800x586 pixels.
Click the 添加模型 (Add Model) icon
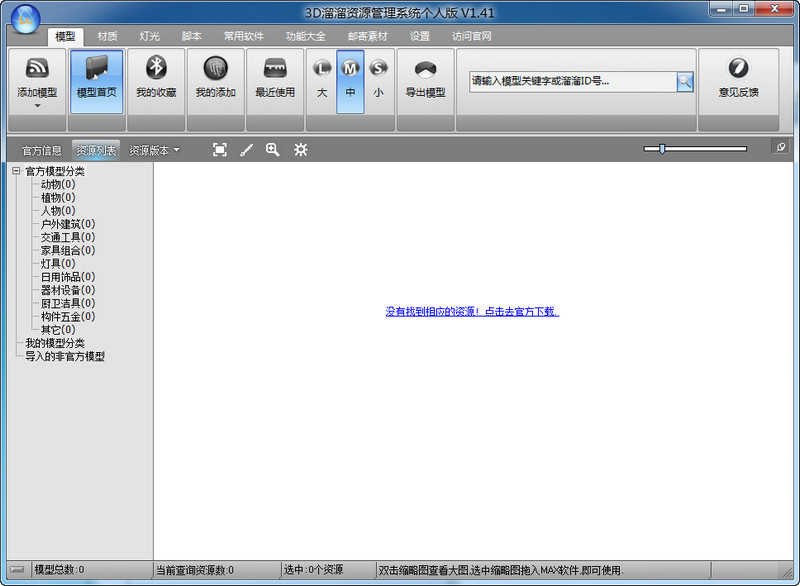(x=37, y=70)
